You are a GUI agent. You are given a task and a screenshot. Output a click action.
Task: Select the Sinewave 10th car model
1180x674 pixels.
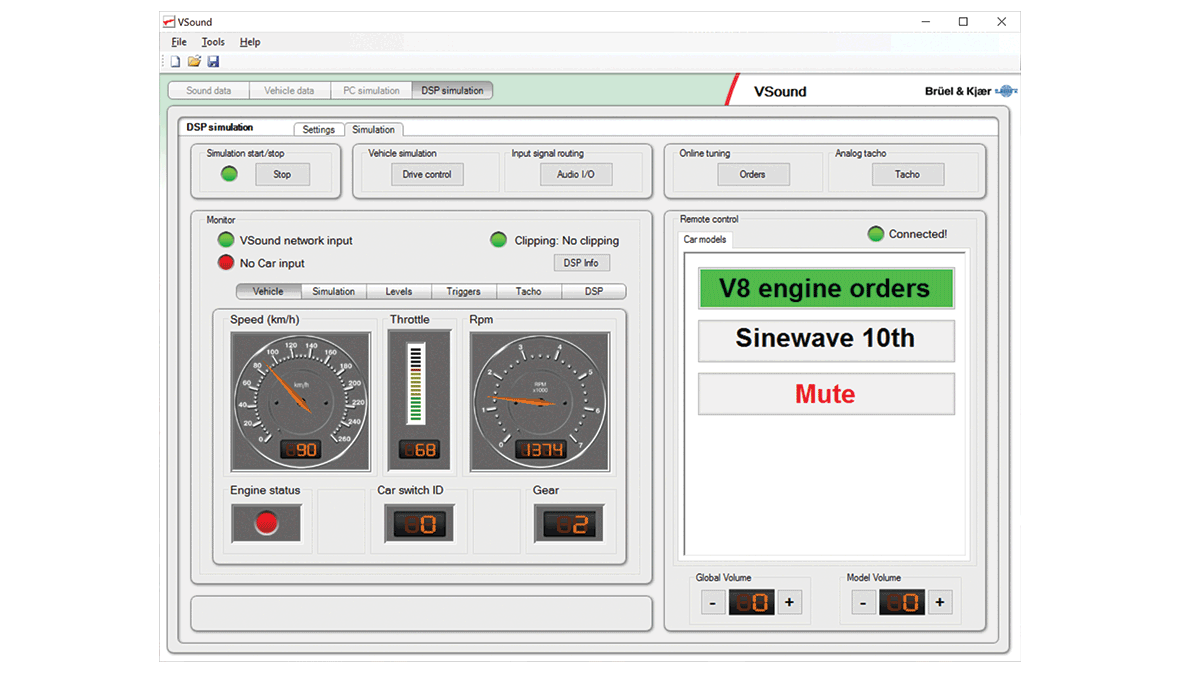pos(825,339)
